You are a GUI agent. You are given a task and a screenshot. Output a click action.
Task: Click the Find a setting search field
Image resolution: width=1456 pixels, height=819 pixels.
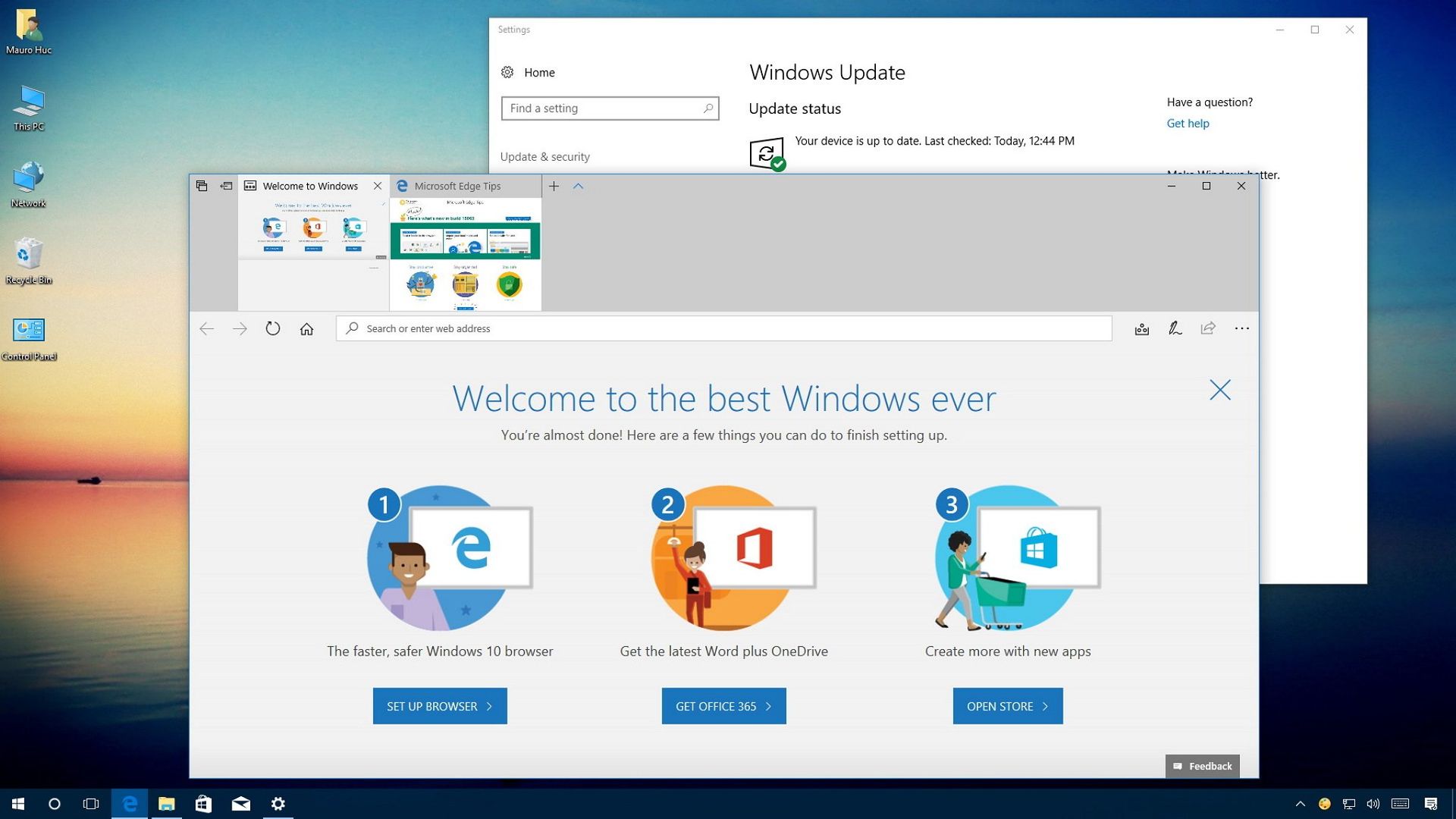pos(610,108)
